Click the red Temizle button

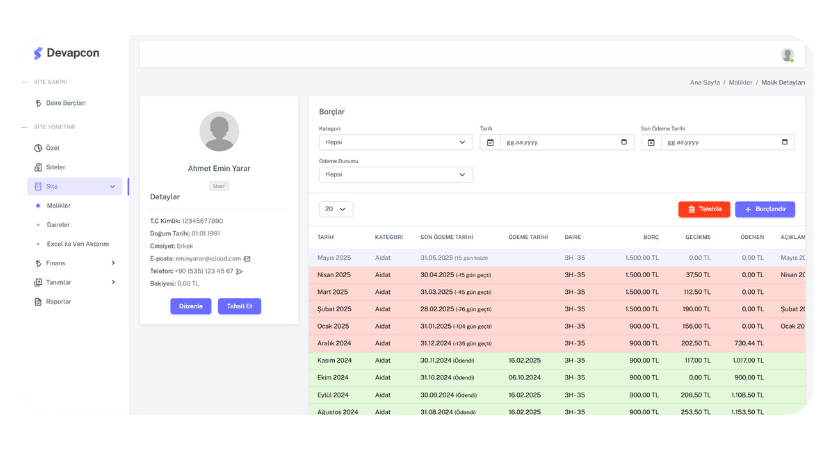coord(704,209)
